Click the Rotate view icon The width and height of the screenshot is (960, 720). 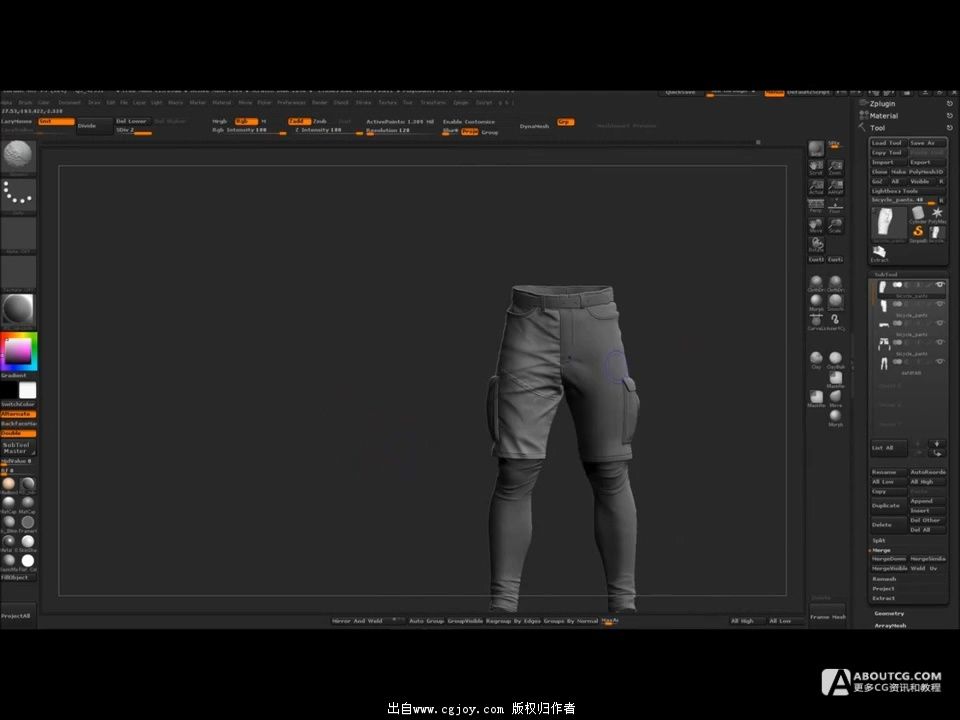click(816, 245)
